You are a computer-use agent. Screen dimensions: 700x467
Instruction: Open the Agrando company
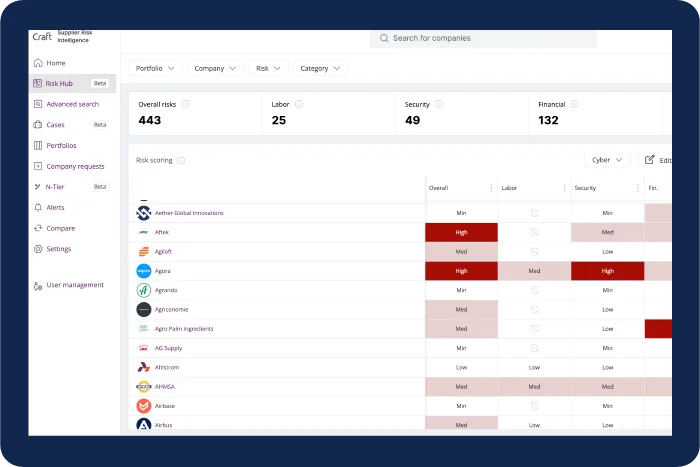(x=166, y=290)
